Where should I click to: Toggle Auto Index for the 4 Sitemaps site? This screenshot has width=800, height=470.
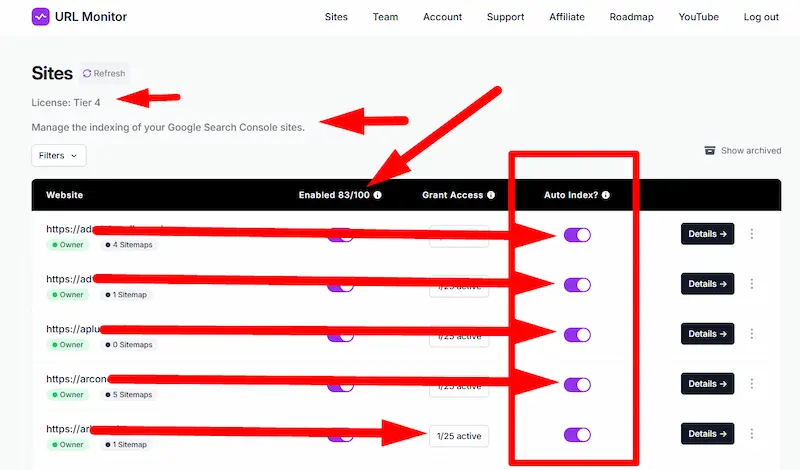click(x=577, y=235)
